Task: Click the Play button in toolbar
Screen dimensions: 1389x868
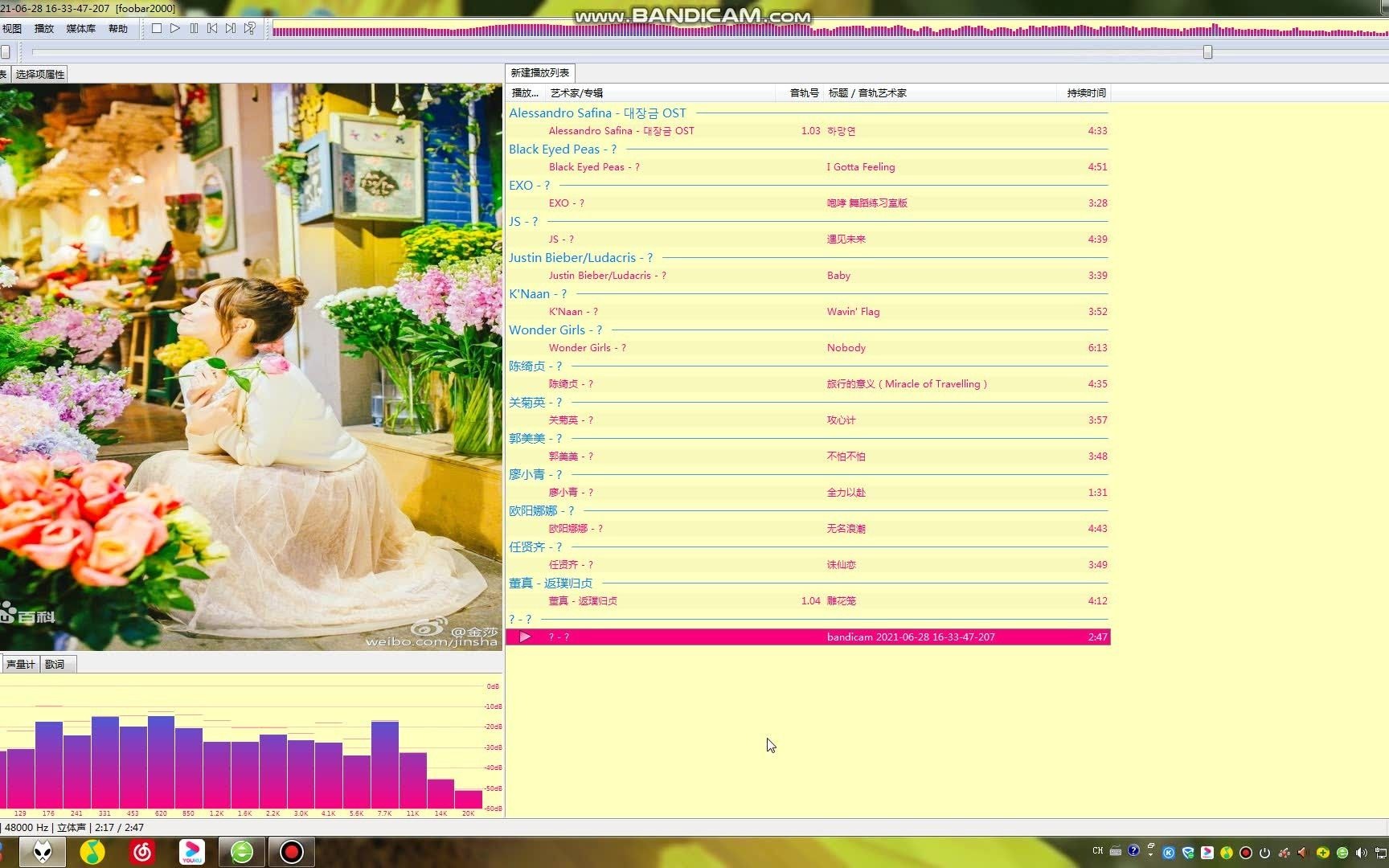Action: 175,28
